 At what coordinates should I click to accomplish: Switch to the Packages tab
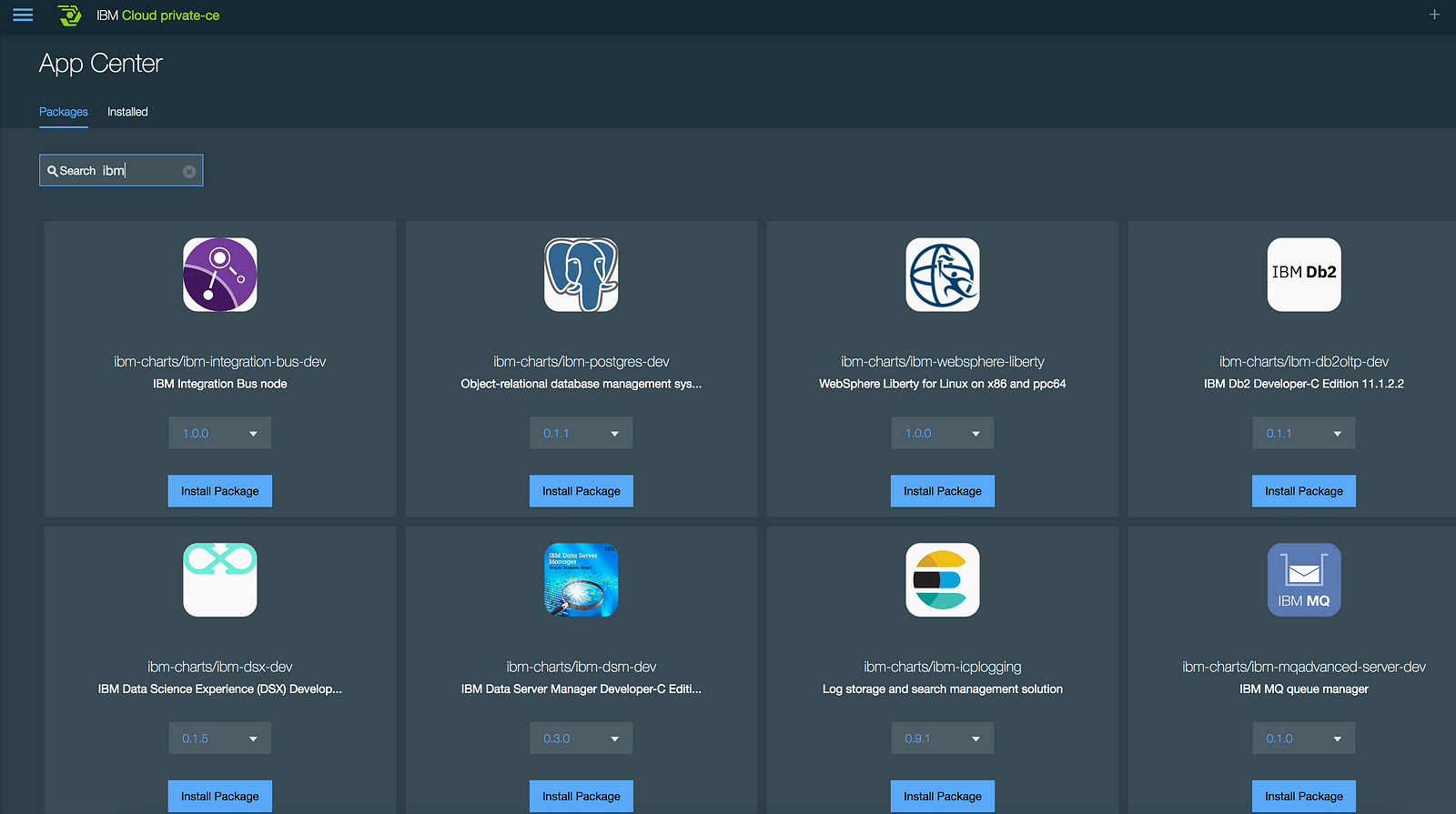(x=64, y=112)
